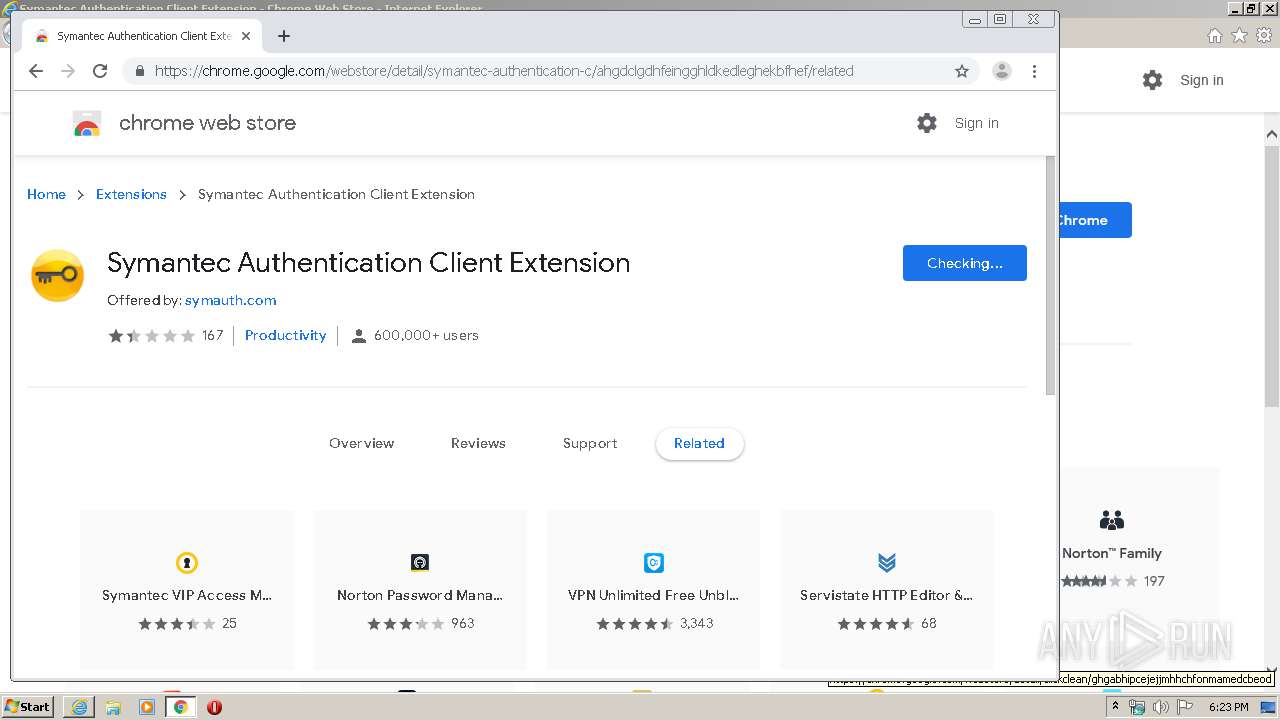Open web store settings gear in Chrome
Image resolution: width=1280 pixels, height=720 pixels.
pos(927,123)
